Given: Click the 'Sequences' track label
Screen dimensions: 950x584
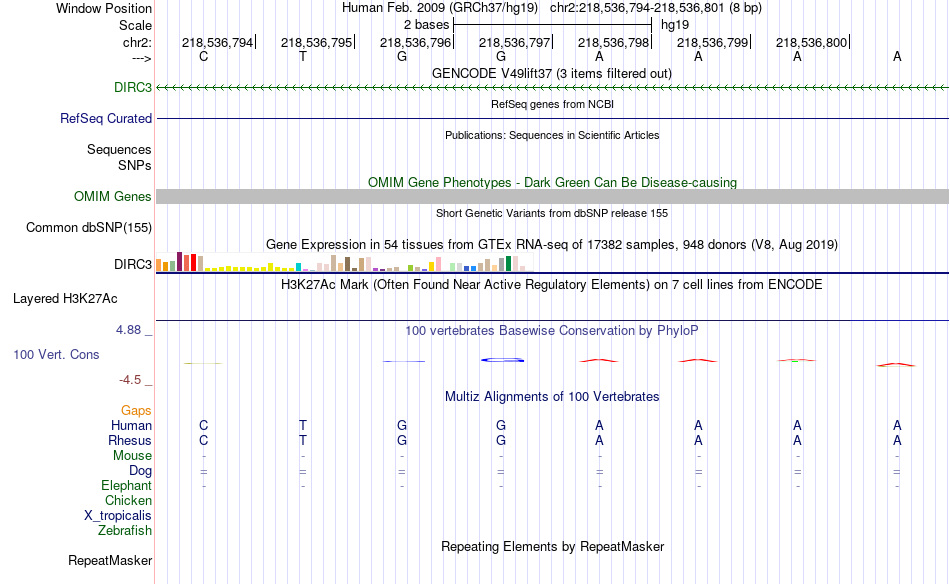Looking at the screenshot, I should [119, 149].
